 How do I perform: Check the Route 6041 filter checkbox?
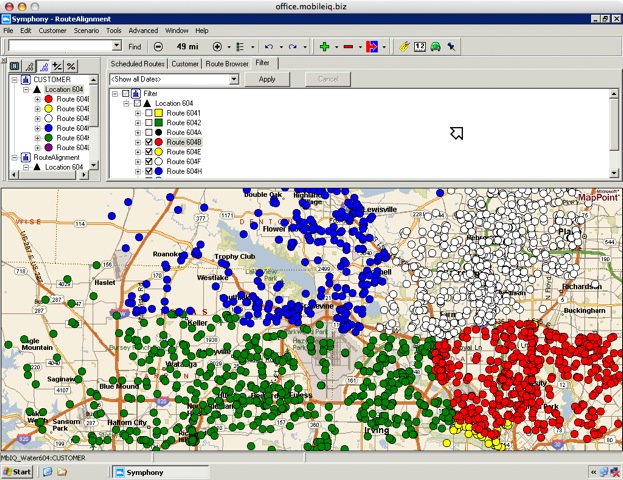point(149,114)
